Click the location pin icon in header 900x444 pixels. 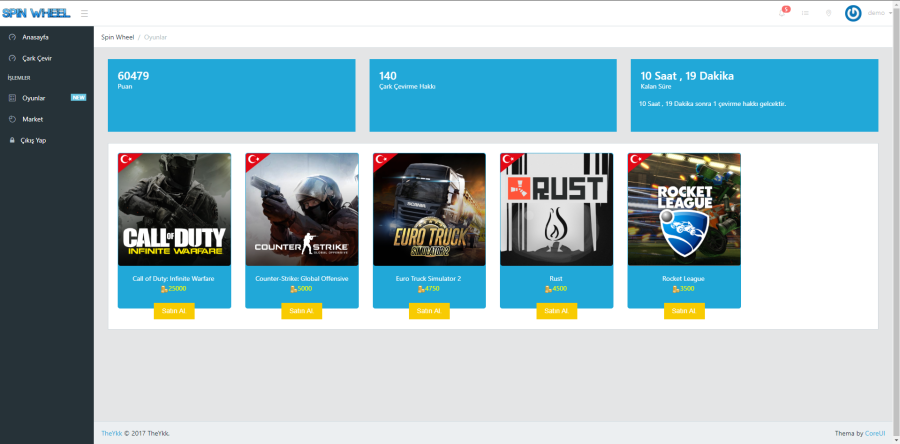pyautogui.click(x=828, y=13)
